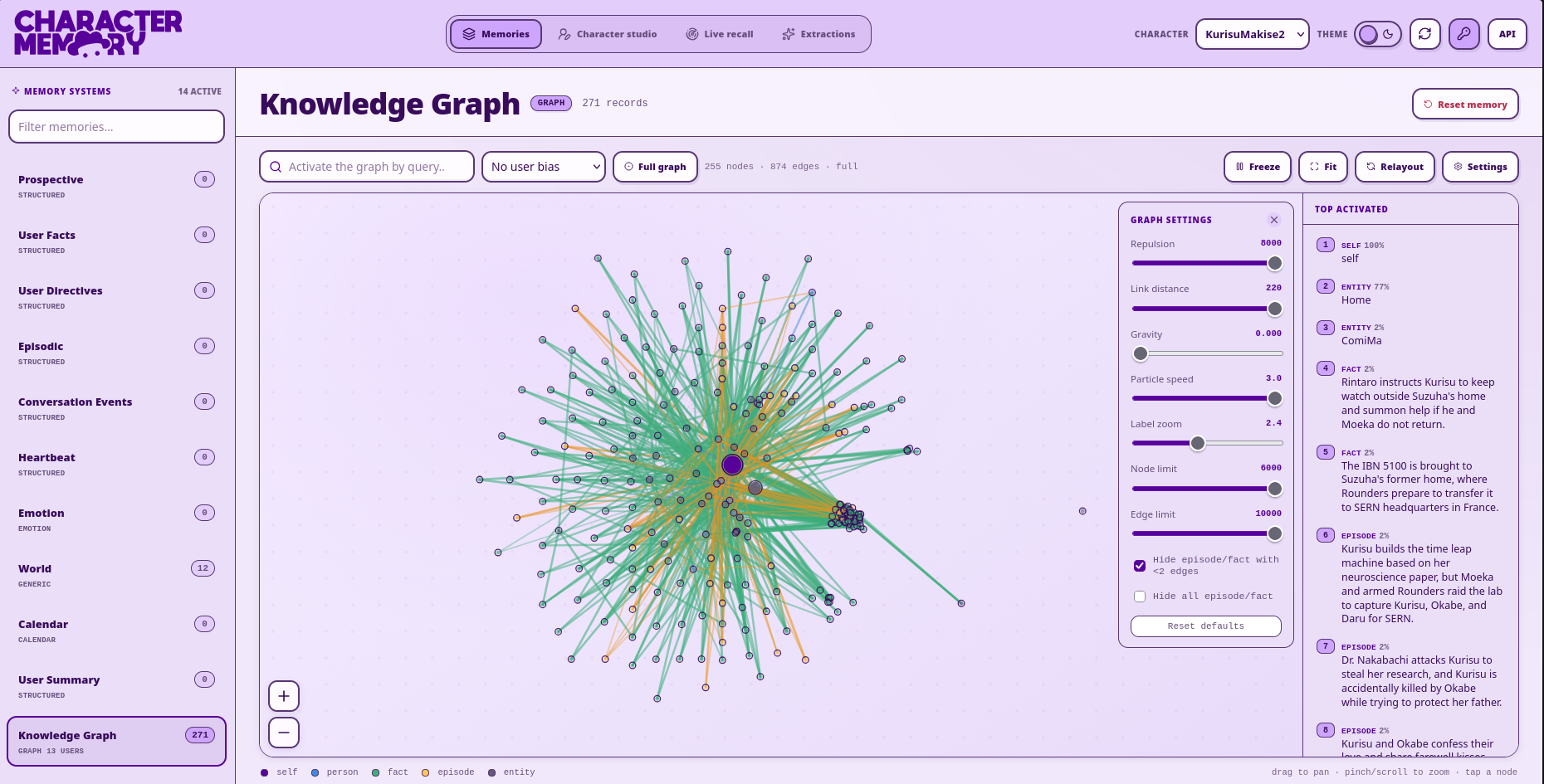
Task: Open the No user bias dropdown
Action: pos(544,167)
